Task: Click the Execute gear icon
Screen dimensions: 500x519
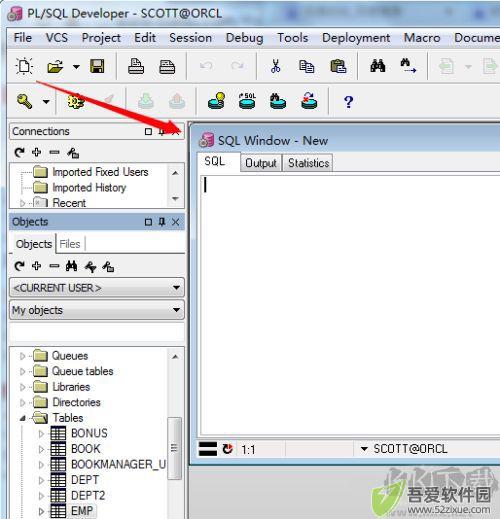Action: [x=75, y=101]
